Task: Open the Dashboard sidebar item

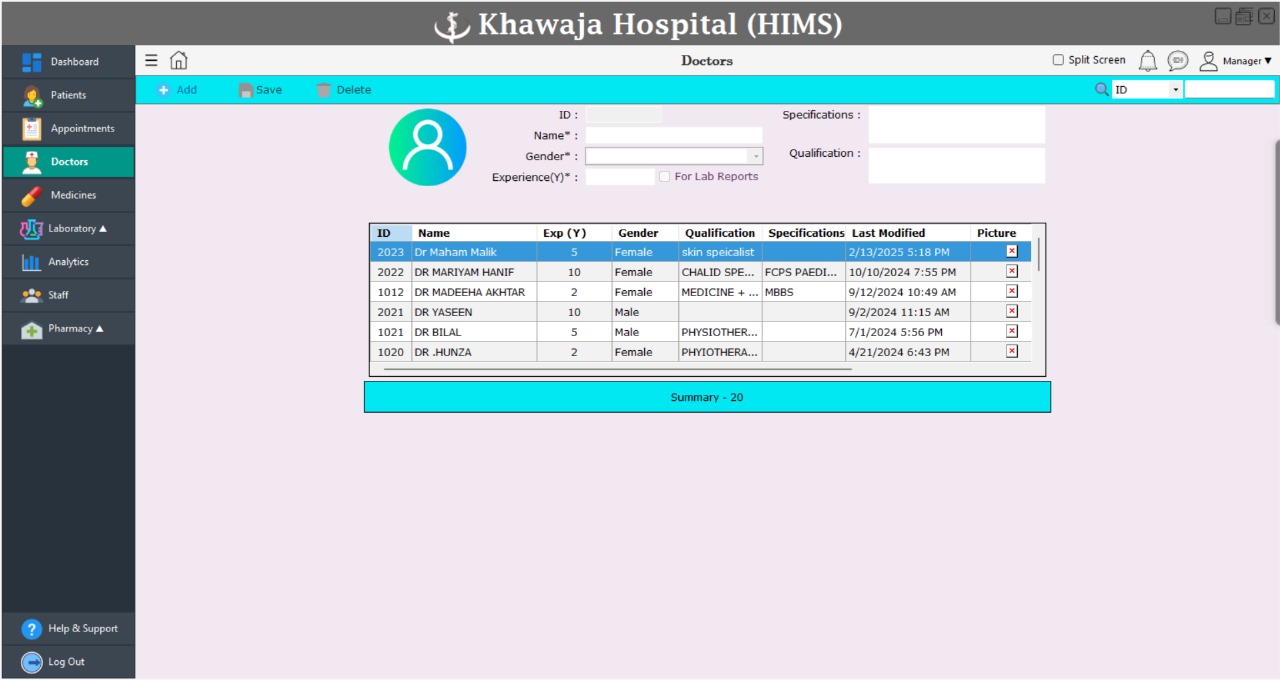Action: pyautogui.click(x=68, y=62)
